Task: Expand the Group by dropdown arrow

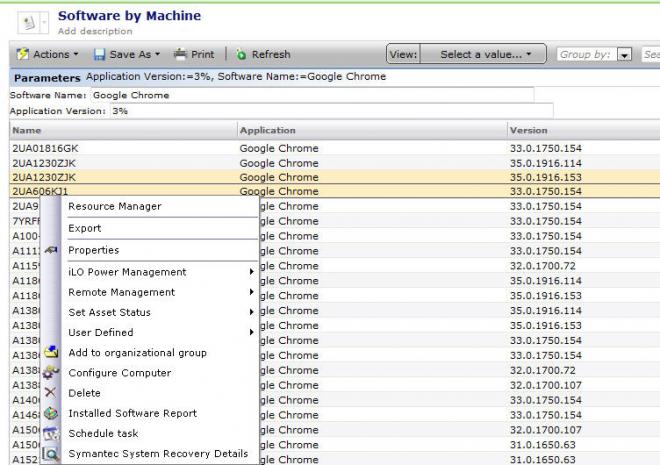Action: coord(625,55)
